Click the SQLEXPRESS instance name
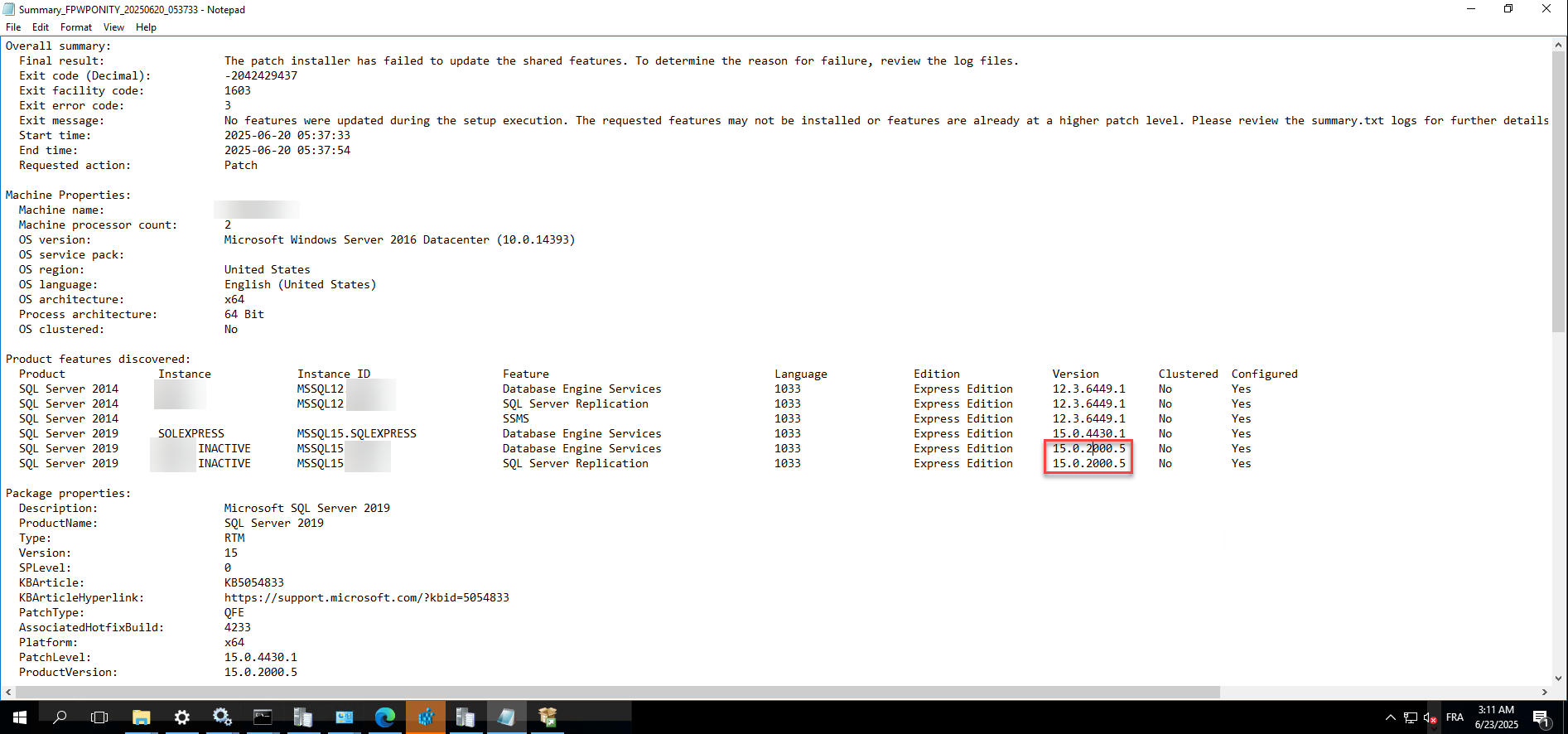 191,433
